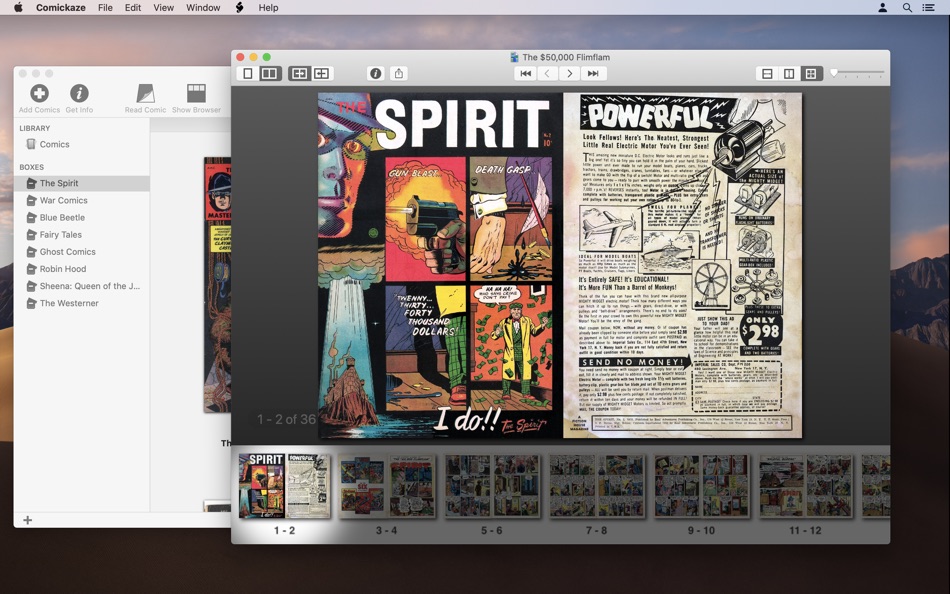Click the Add Comics toolbar icon
950x594 pixels.
pos(38,95)
